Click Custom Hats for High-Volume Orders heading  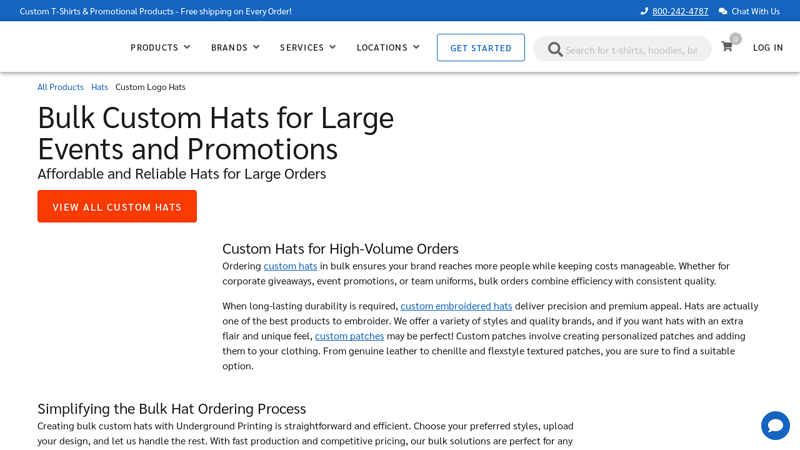point(340,249)
